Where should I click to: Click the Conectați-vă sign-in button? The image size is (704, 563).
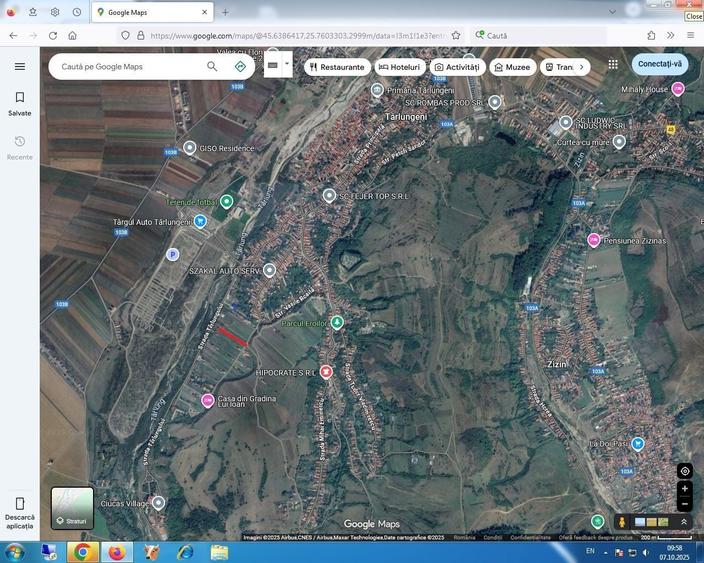[x=660, y=64]
